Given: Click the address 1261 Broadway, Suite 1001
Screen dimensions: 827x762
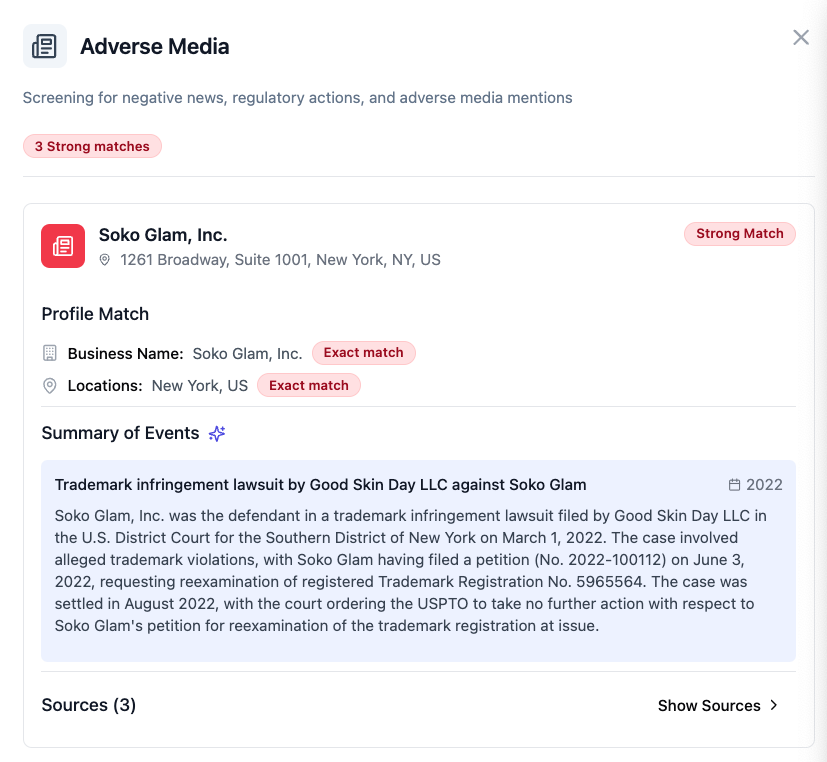Looking at the screenshot, I should [280, 260].
